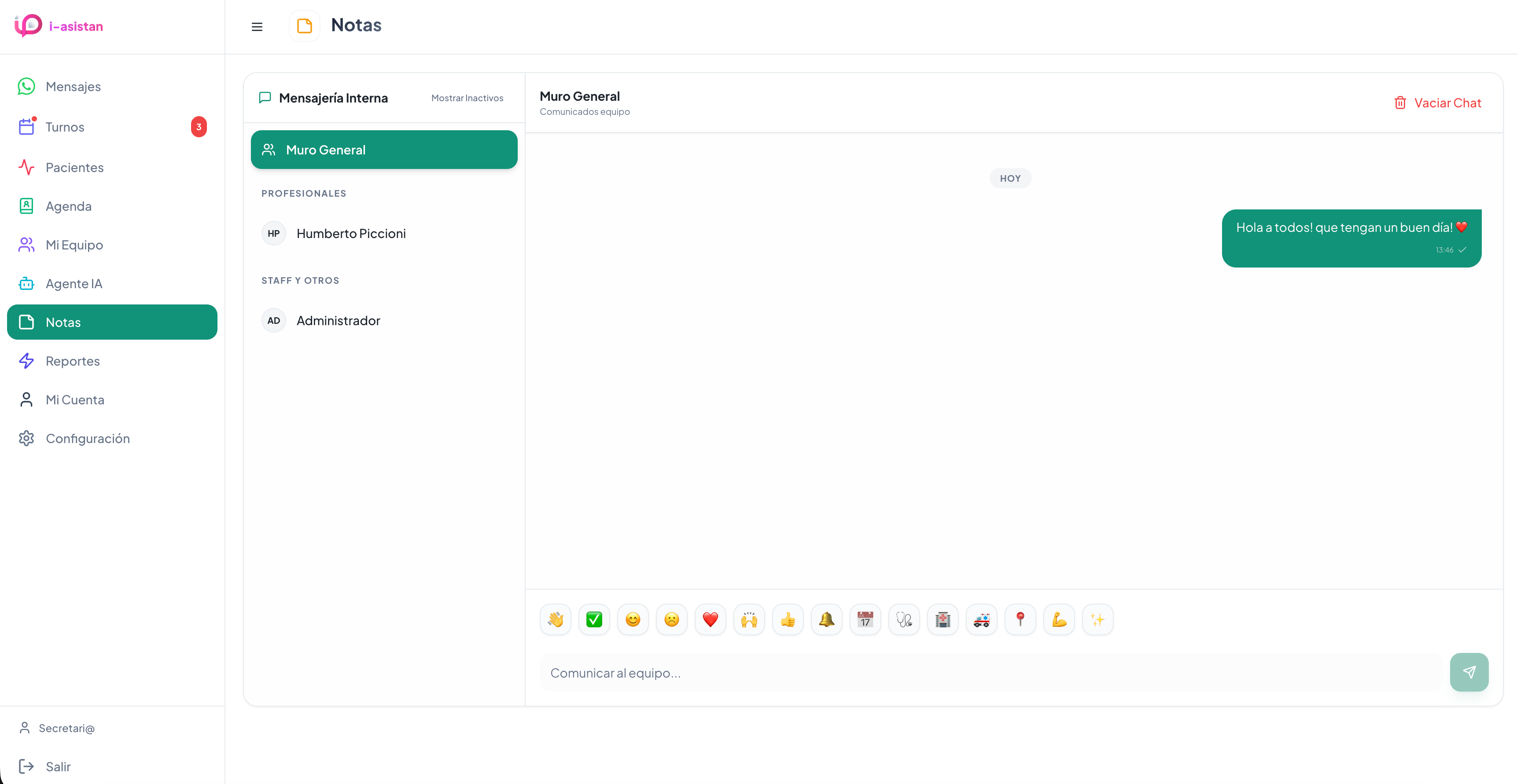Click the 13:46 message timestamp
Screen dimensions: 1517x784
point(1444,250)
